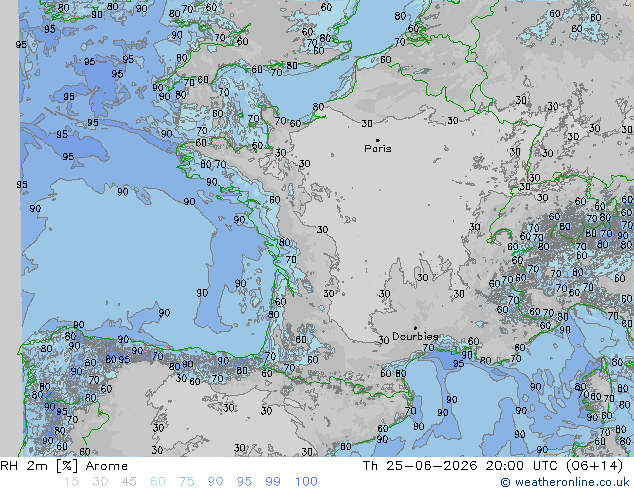Click legend value 100
This screenshot has height=490, width=634.
[306, 482]
